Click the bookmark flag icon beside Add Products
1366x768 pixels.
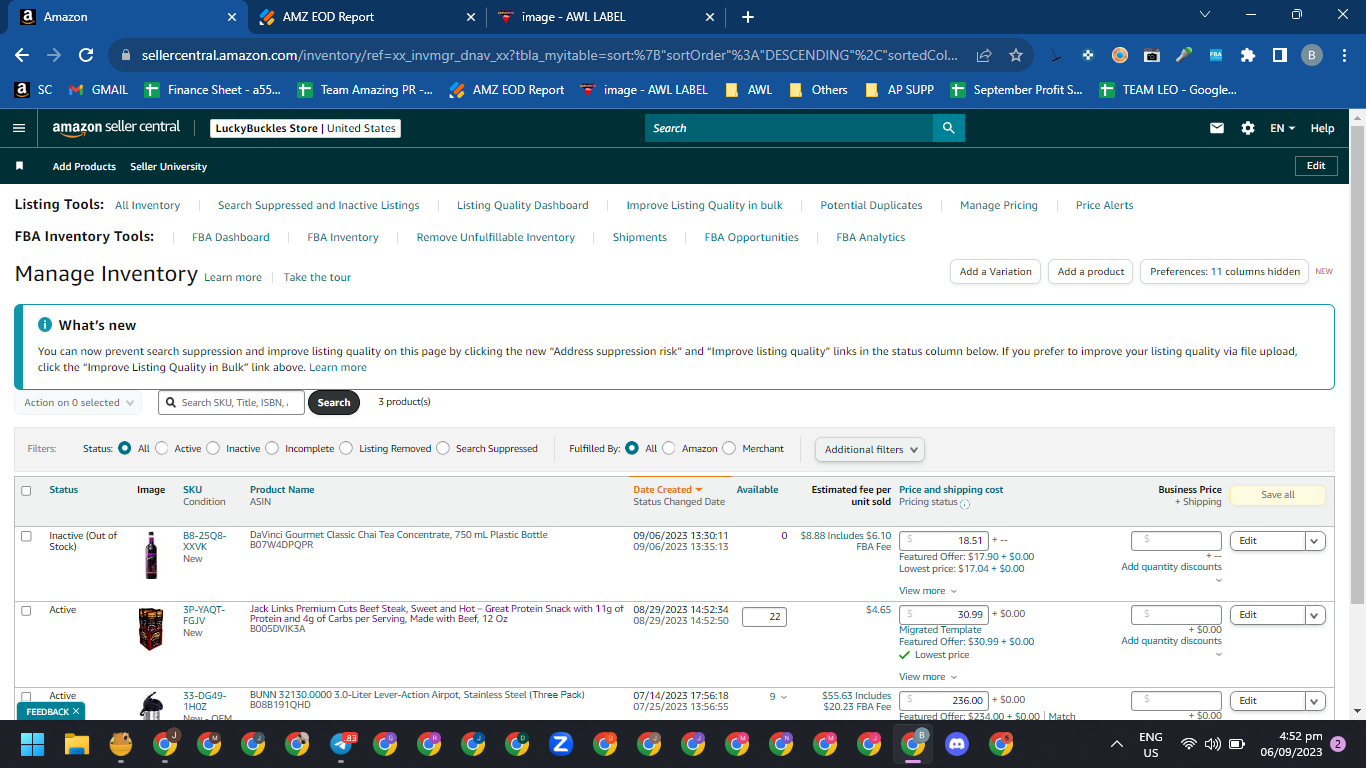coord(19,166)
